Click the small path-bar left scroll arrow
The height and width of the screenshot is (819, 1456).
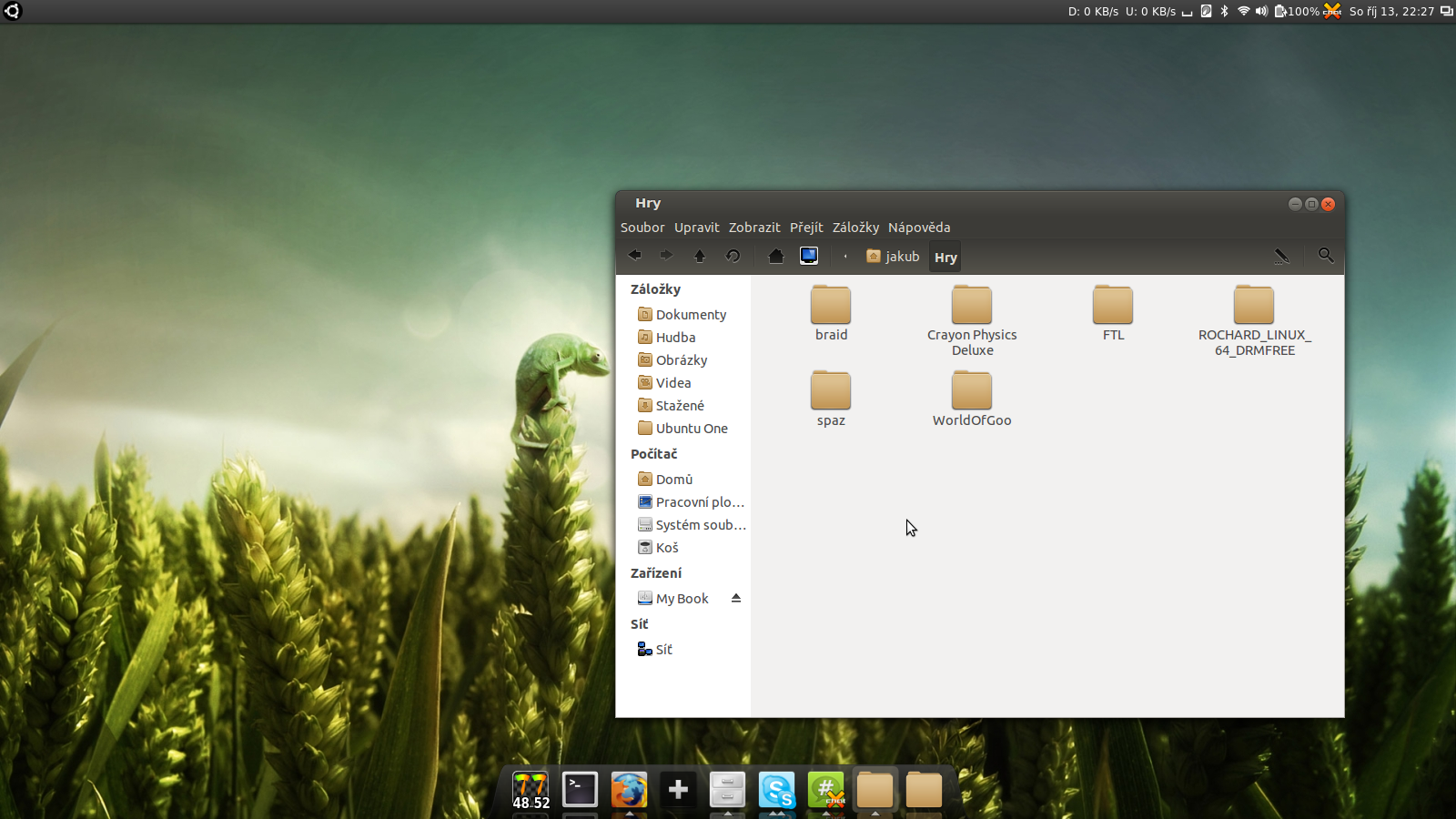845,257
